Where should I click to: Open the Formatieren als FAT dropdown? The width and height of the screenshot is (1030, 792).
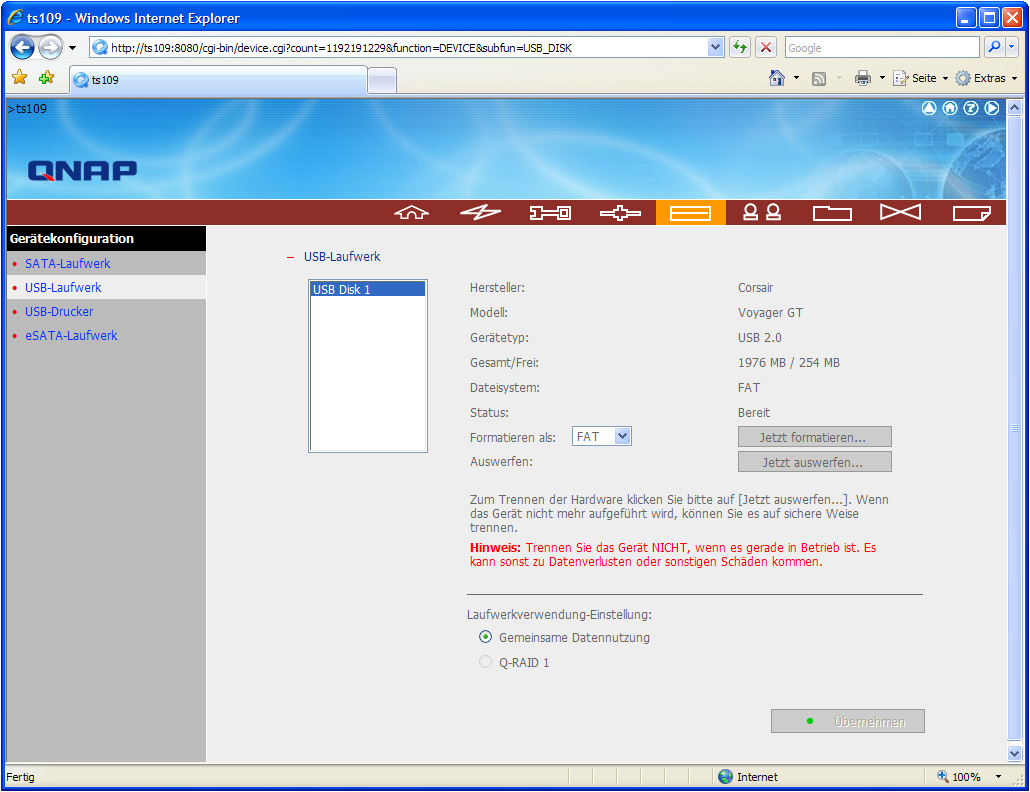click(602, 436)
